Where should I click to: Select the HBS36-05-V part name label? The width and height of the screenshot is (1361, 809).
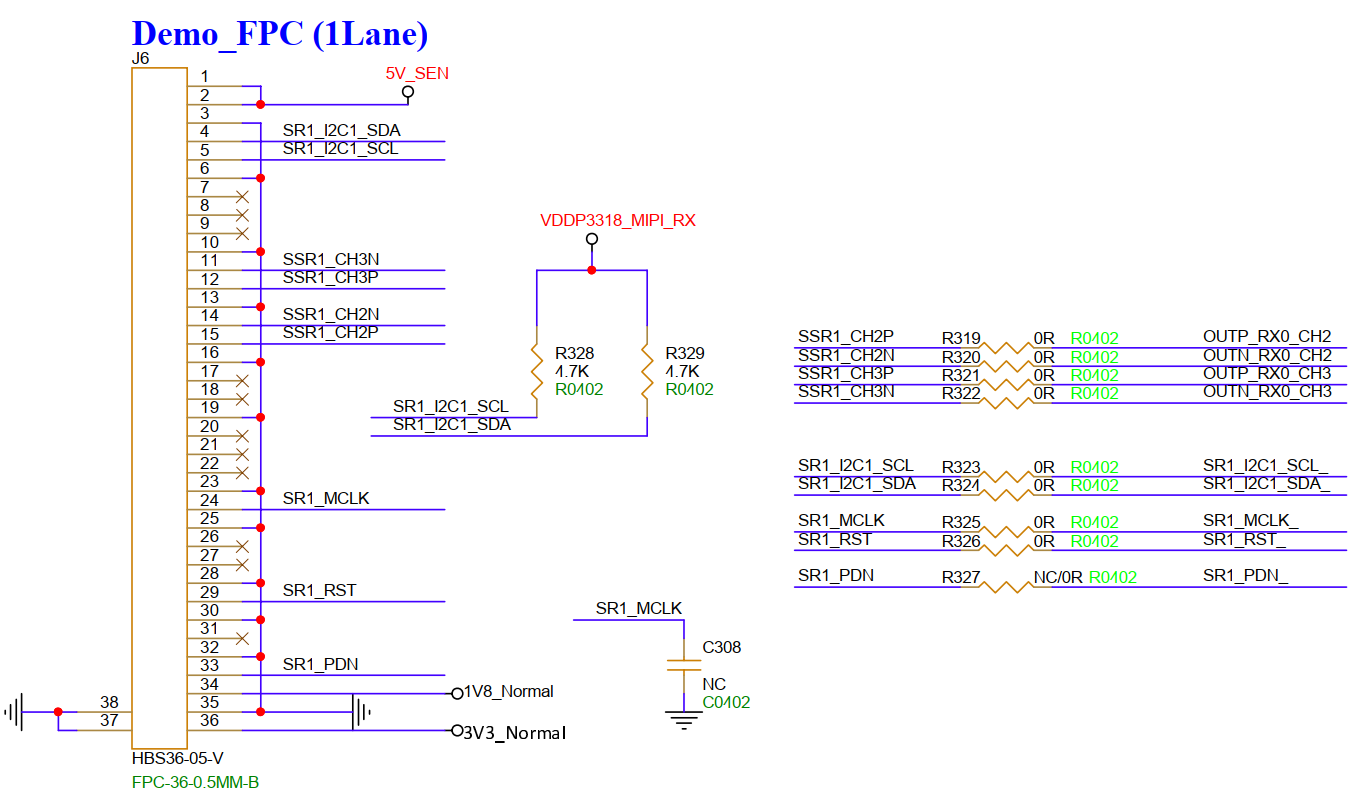coord(177,759)
